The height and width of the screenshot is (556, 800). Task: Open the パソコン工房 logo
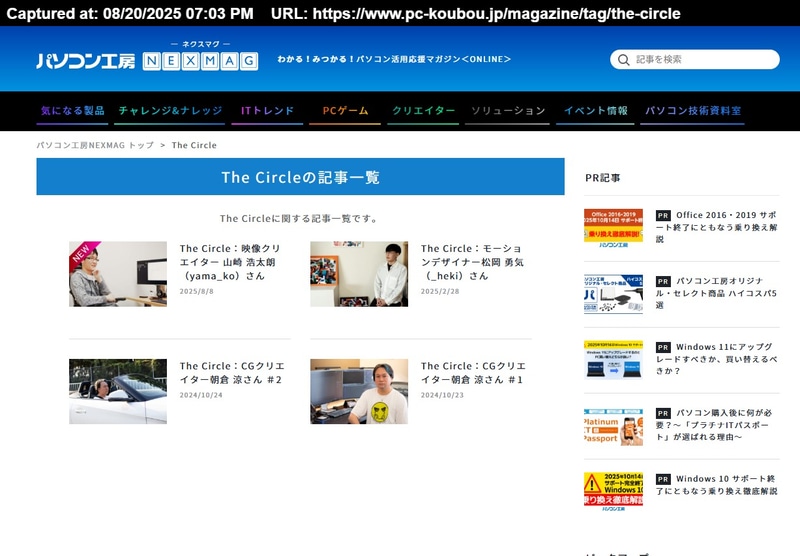click(x=86, y=61)
